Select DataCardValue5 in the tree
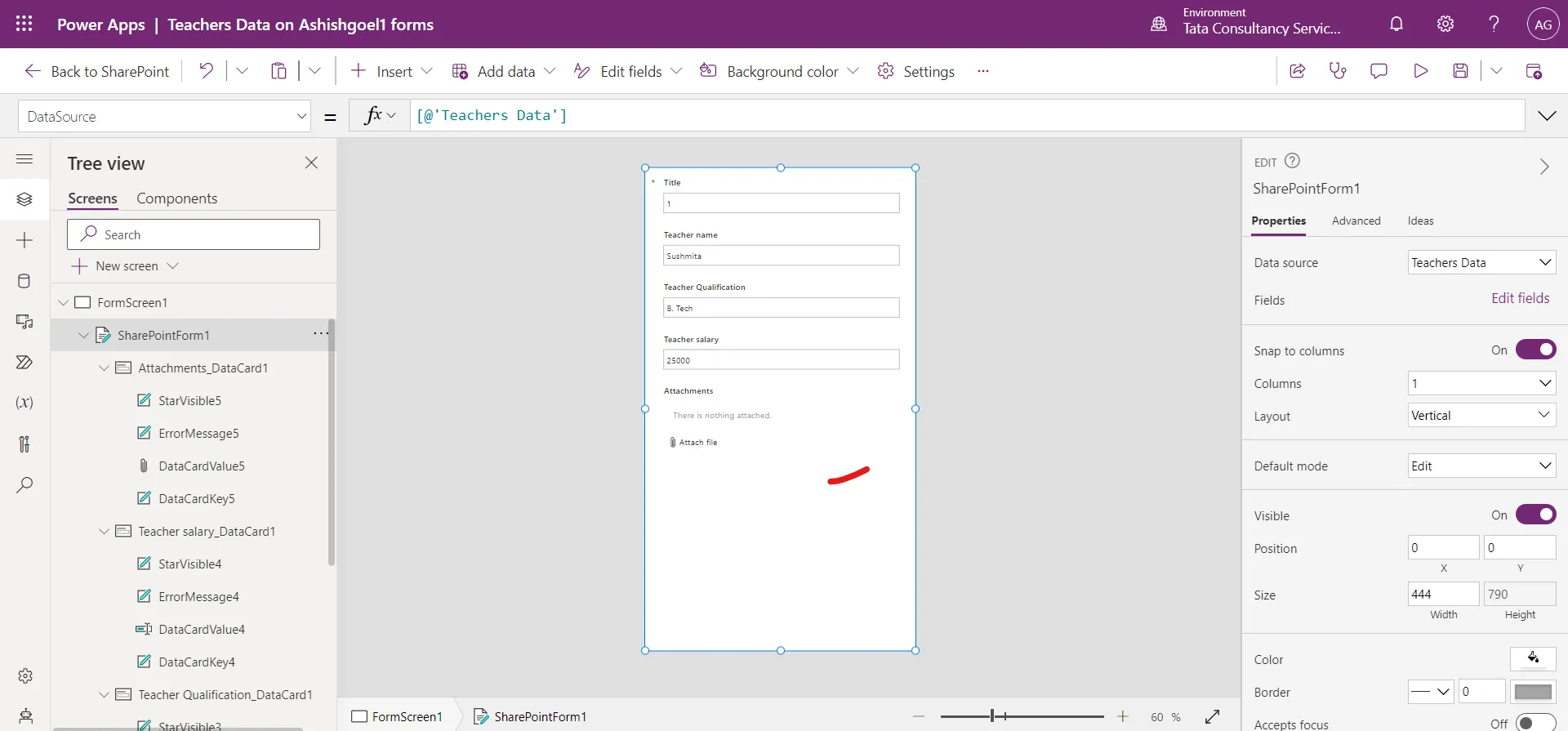 [x=202, y=466]
